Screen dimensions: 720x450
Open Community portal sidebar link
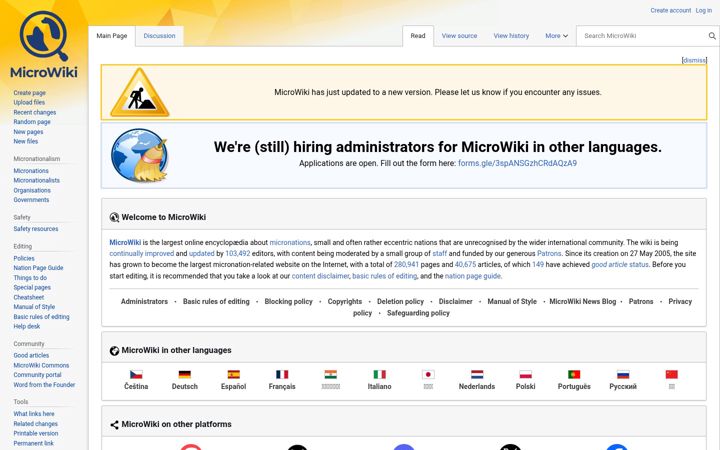click(37, 375)
